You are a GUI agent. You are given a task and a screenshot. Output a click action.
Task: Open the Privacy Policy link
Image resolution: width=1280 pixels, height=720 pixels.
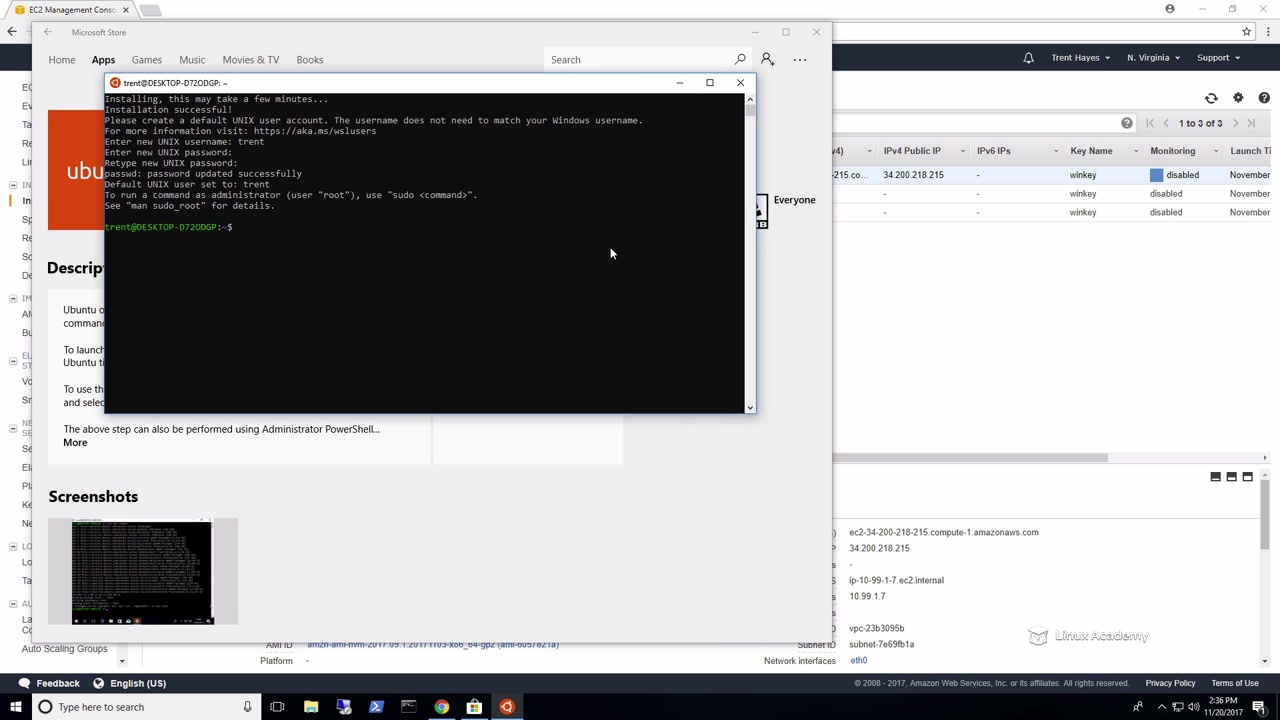1171,683
